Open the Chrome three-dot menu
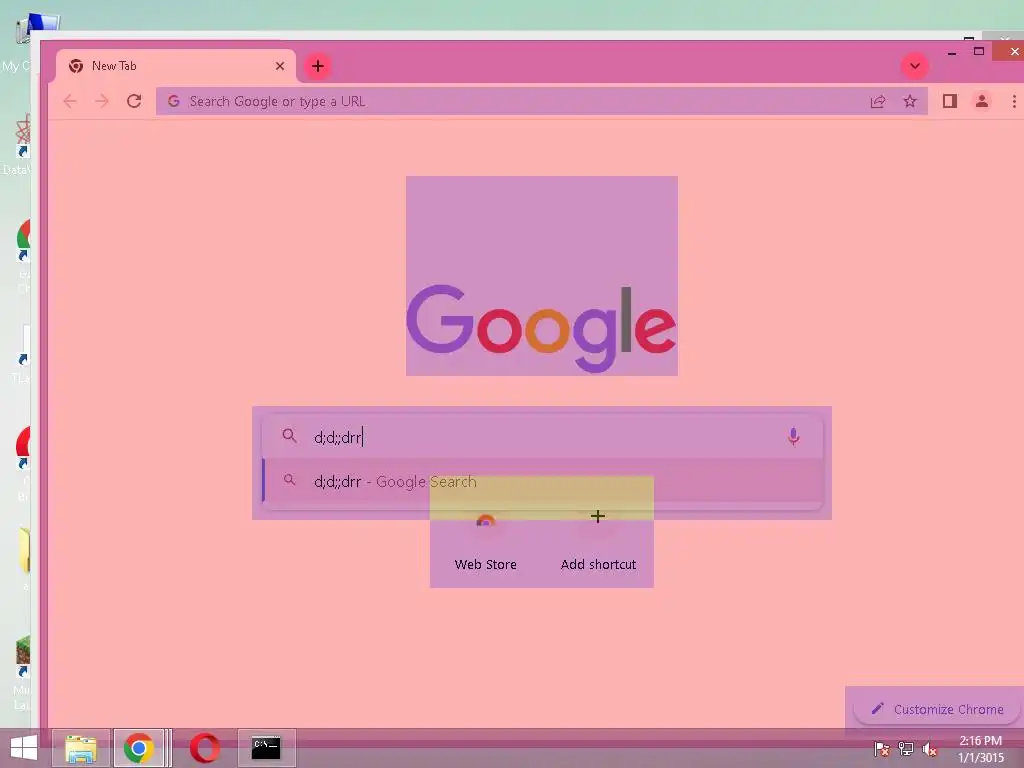Image resolution: width=1024 pixels, height=768 pixels. point(1014,101)
